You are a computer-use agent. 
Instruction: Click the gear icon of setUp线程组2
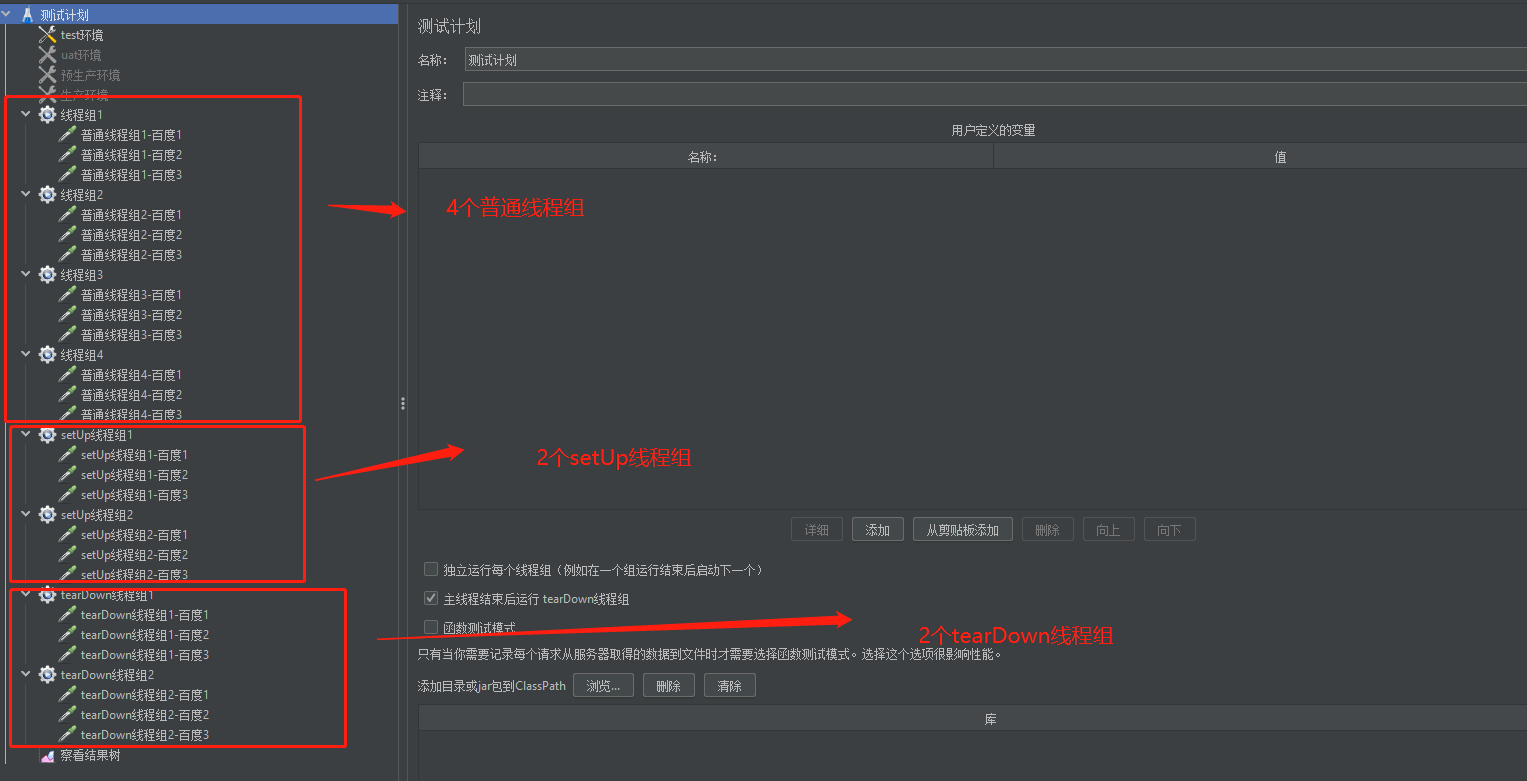(47, 515)
